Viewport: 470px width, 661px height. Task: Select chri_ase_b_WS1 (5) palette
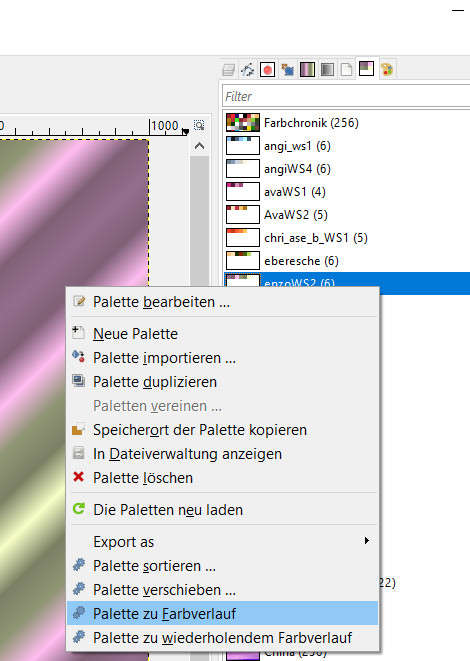[x=347, y=238]
